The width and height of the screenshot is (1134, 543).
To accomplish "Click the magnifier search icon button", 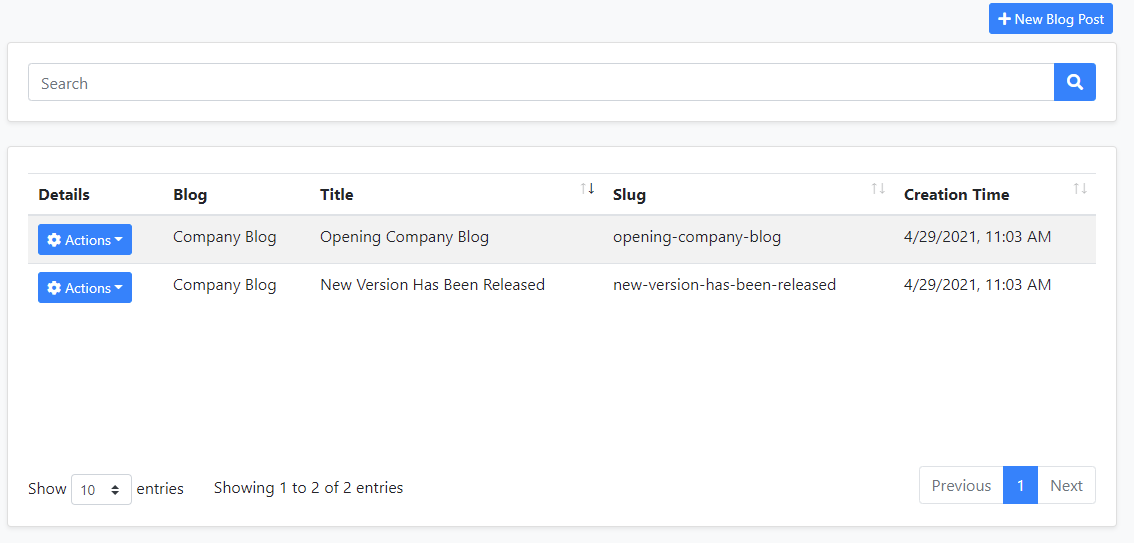I will pyautogui.click(x=1075, y=83).
